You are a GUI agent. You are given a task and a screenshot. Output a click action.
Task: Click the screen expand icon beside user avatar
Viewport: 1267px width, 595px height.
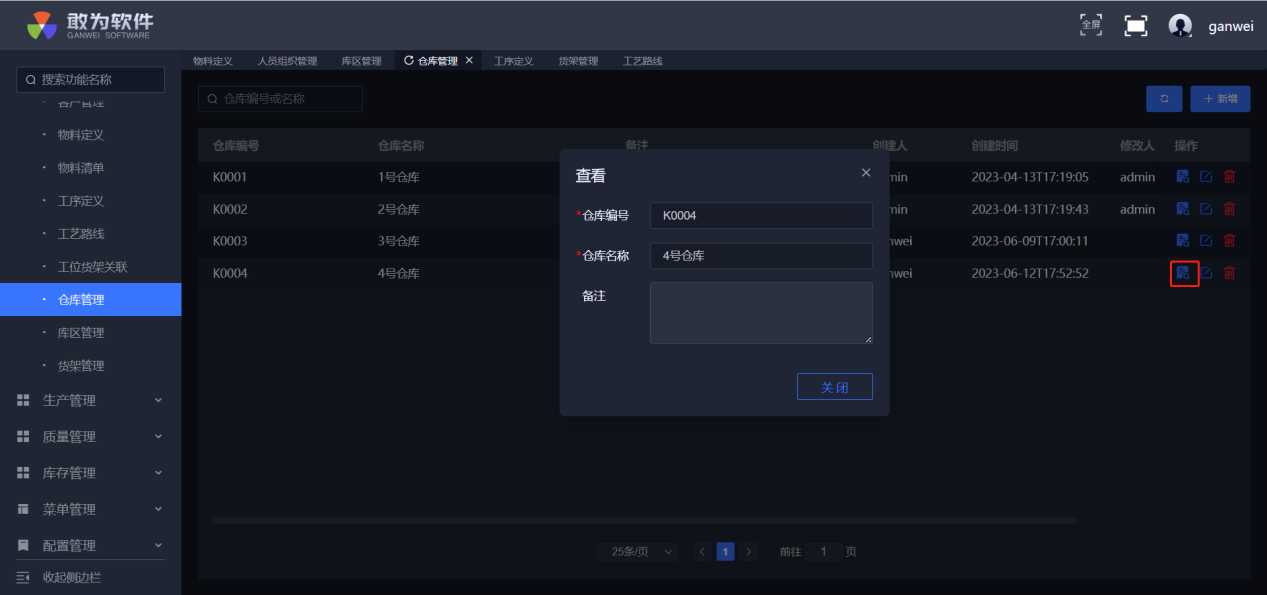click(x=1136, y=26)
